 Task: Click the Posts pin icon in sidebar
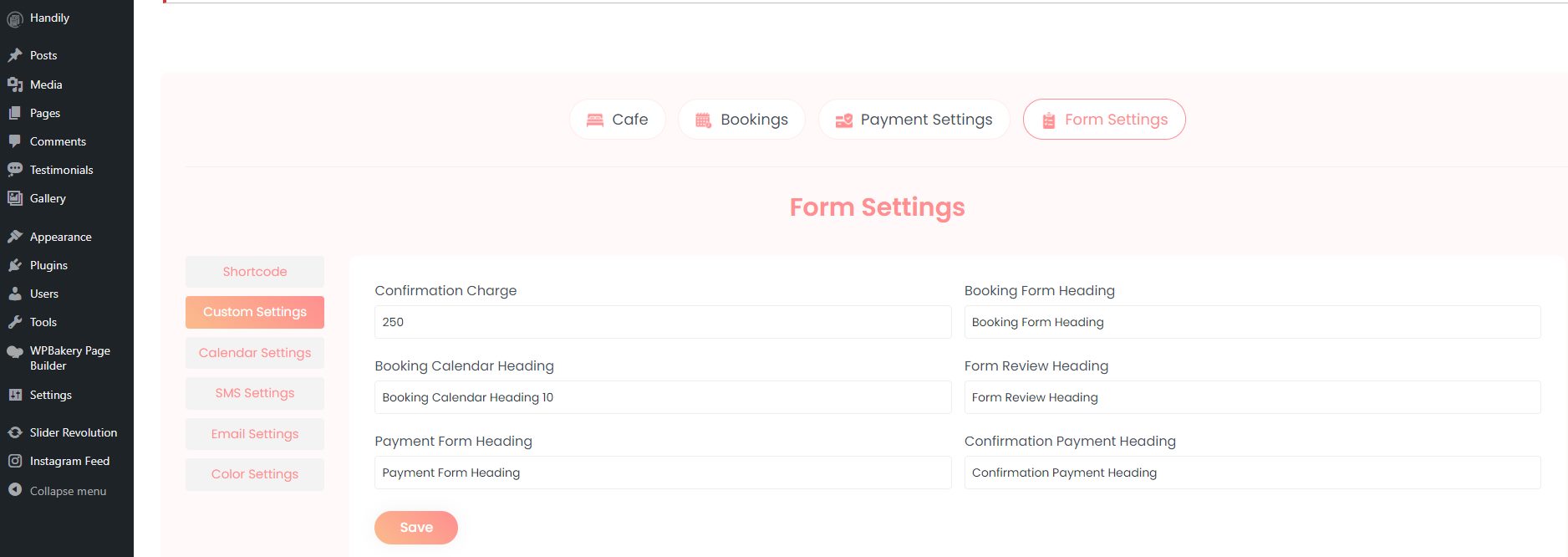[15, 55]
